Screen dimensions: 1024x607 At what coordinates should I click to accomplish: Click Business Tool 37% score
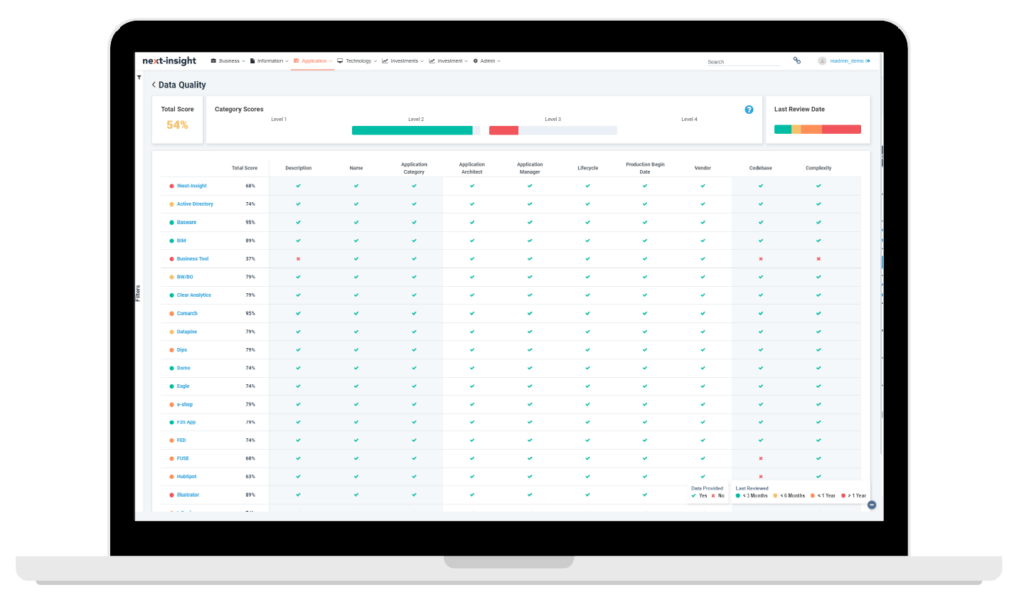250,259
